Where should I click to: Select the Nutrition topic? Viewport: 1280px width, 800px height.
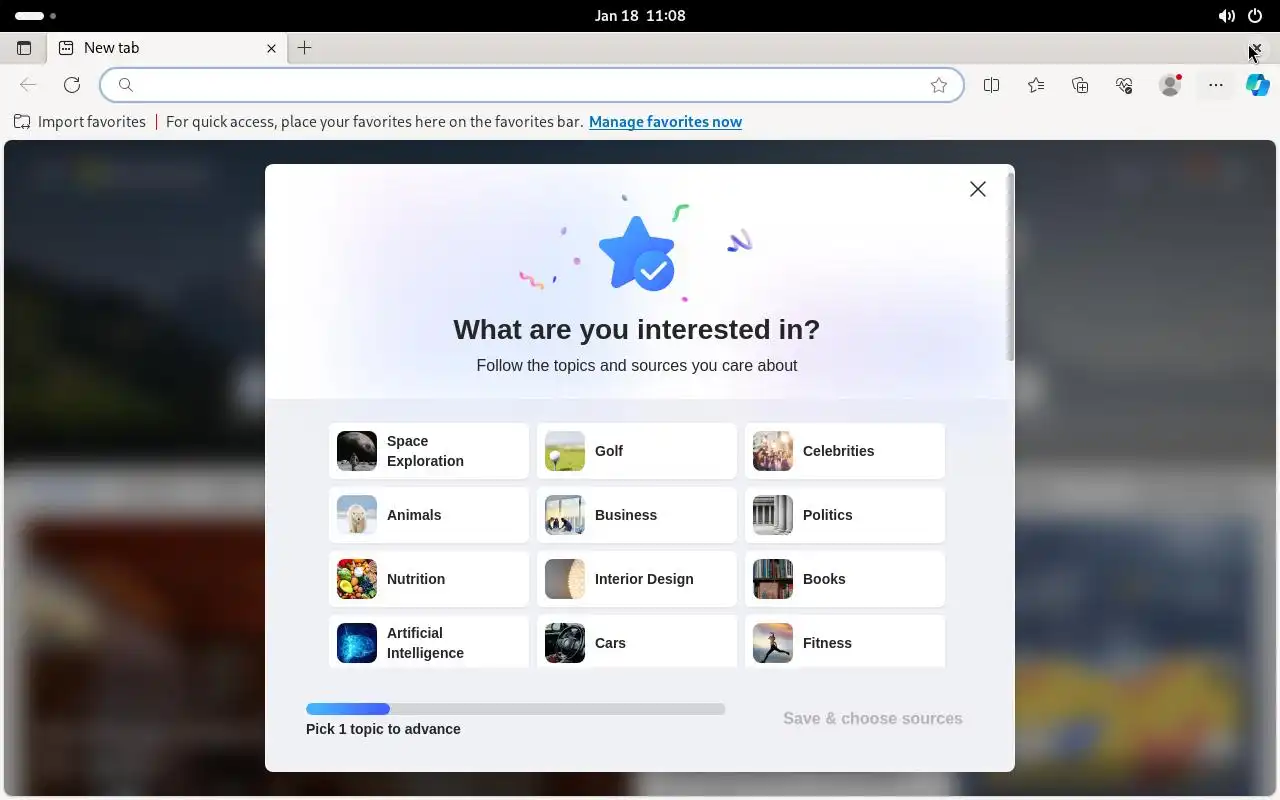pos(429,579)
